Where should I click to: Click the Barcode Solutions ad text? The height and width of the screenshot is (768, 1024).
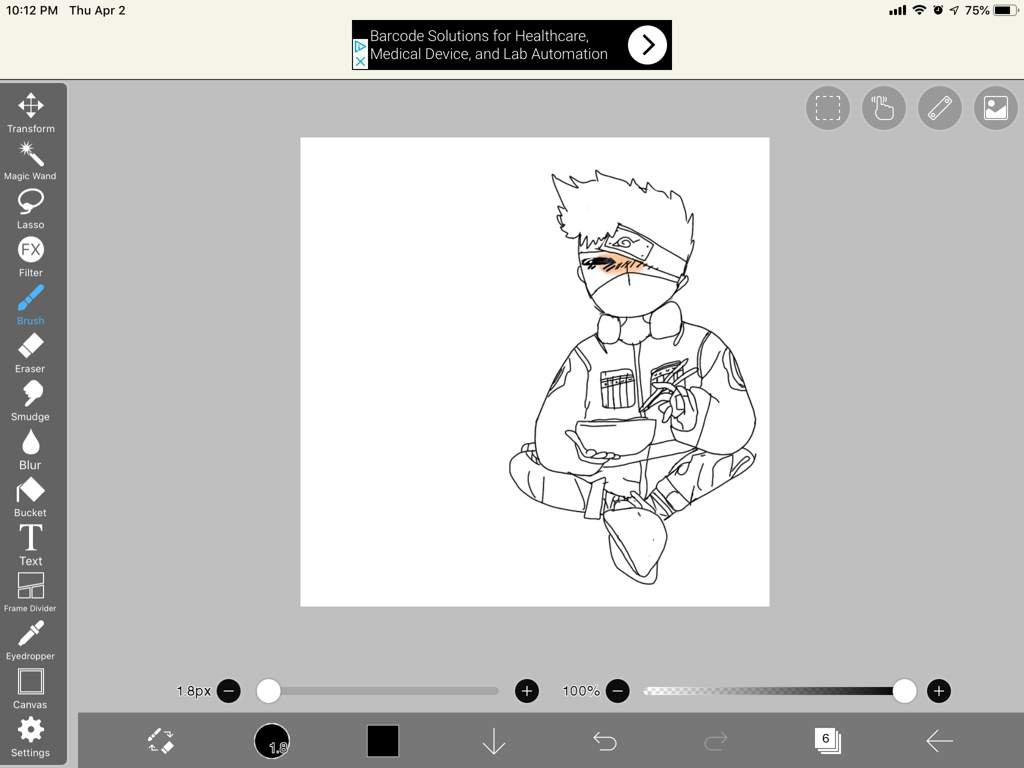[488, 45]
